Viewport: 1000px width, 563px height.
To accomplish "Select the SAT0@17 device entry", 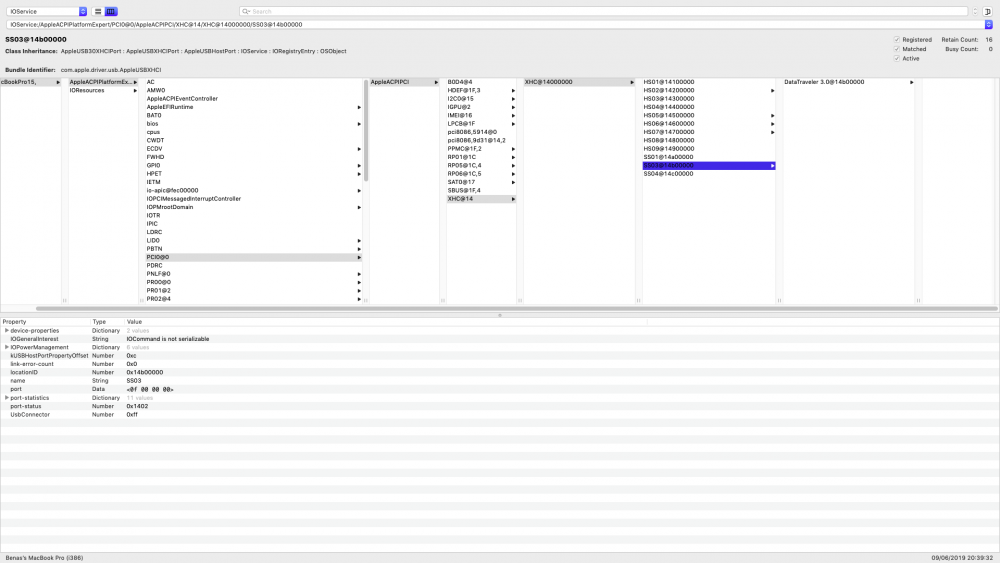I will [481, 182].
